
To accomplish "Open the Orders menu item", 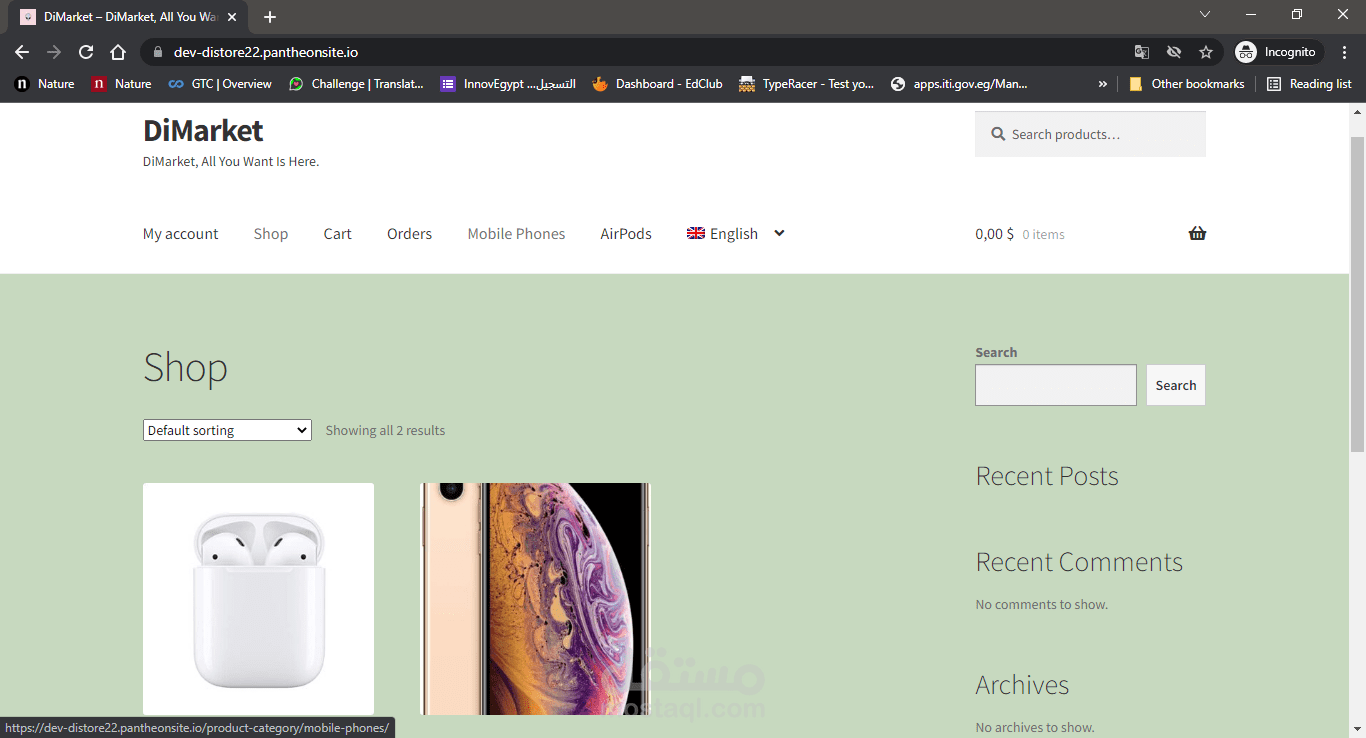I will point(410,234).
